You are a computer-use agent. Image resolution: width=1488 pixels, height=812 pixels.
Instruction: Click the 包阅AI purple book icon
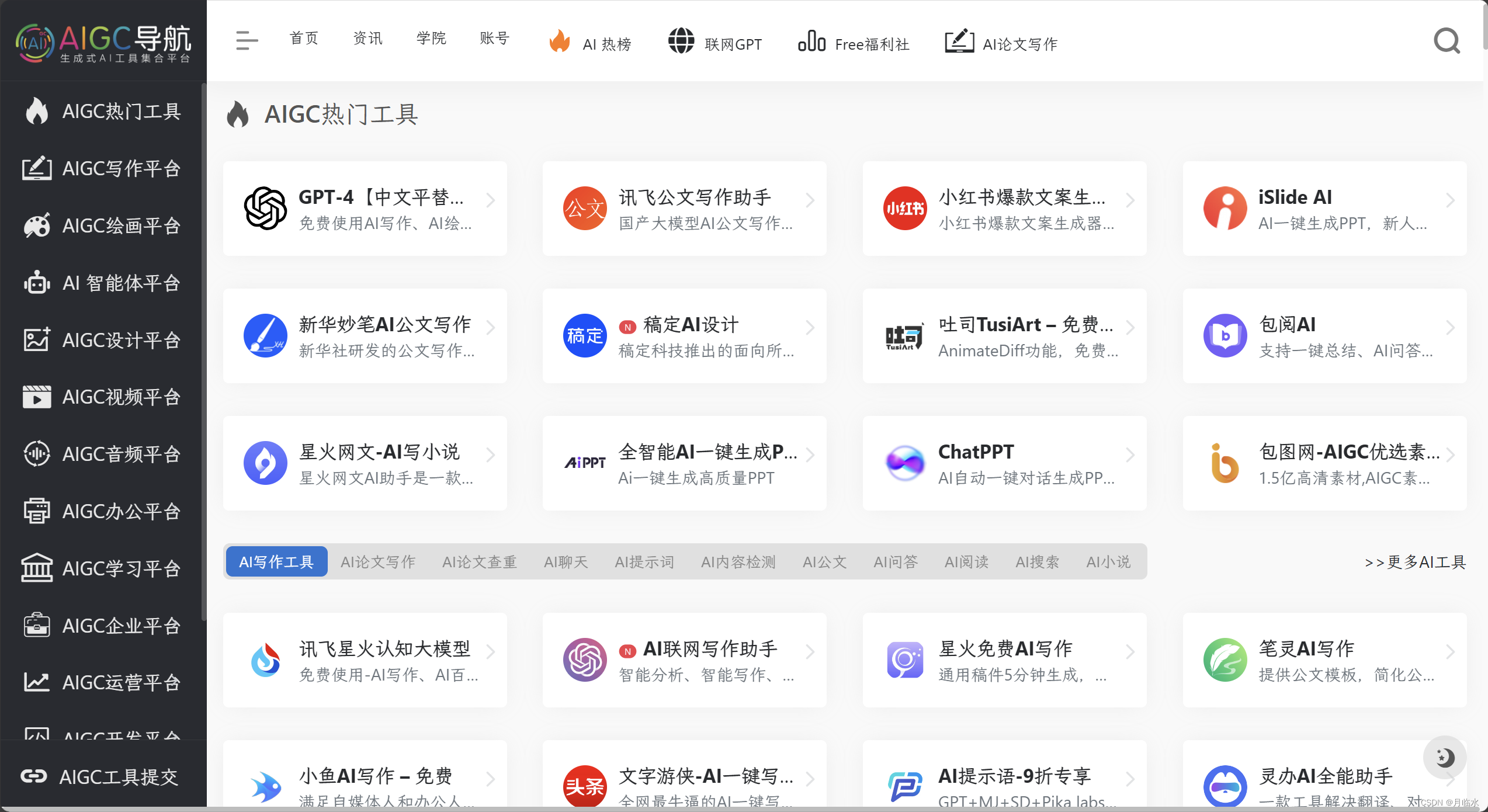pos(1225,336)
